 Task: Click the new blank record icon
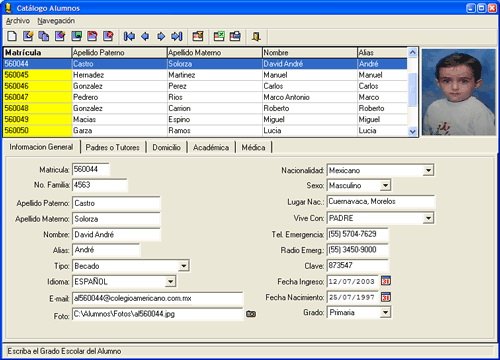(x=12, y=36)
